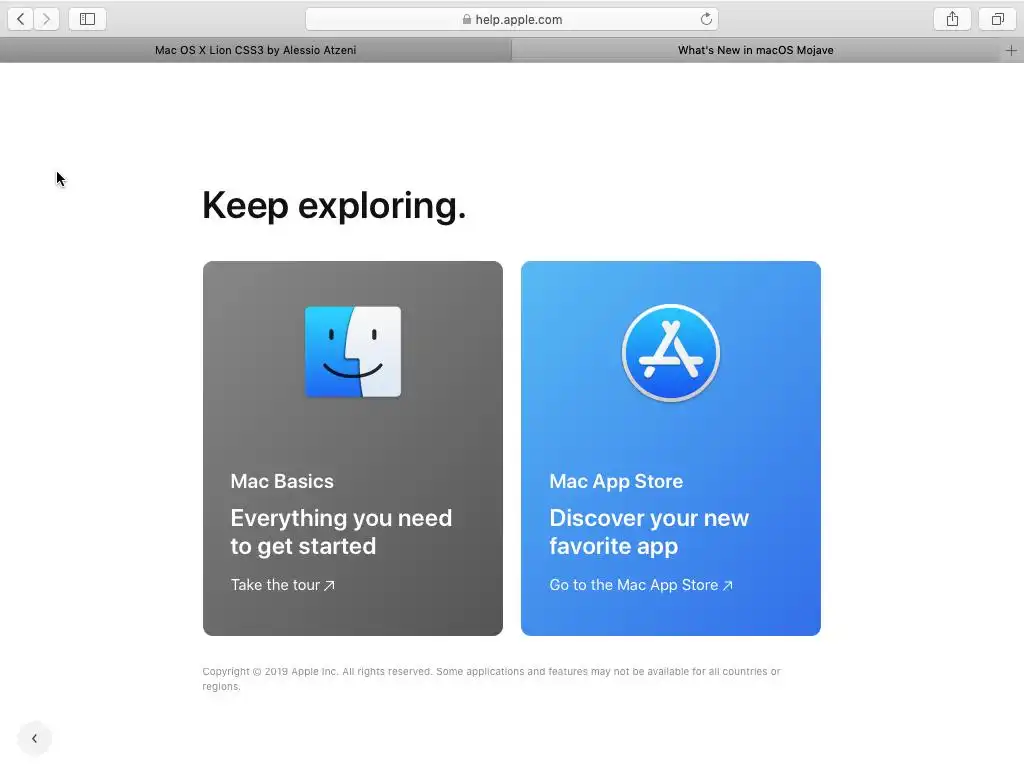Image resolution: width=1024 pixels, height=768 pixels.
Task: Click the round back chevron at page bottom
Action: click(35, 739)
